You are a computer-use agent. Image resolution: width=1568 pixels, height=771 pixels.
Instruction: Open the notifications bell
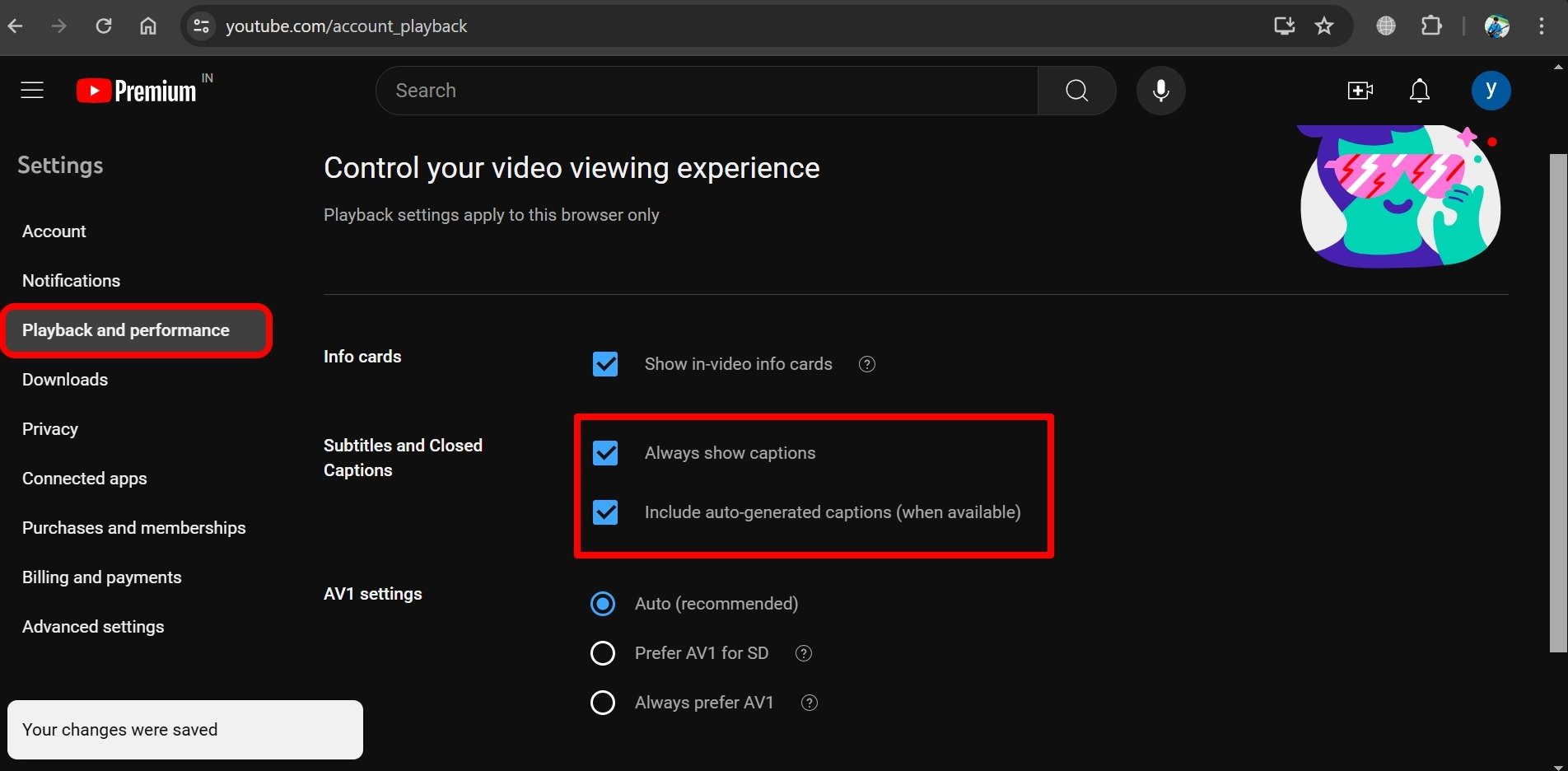pos(1420,91)
